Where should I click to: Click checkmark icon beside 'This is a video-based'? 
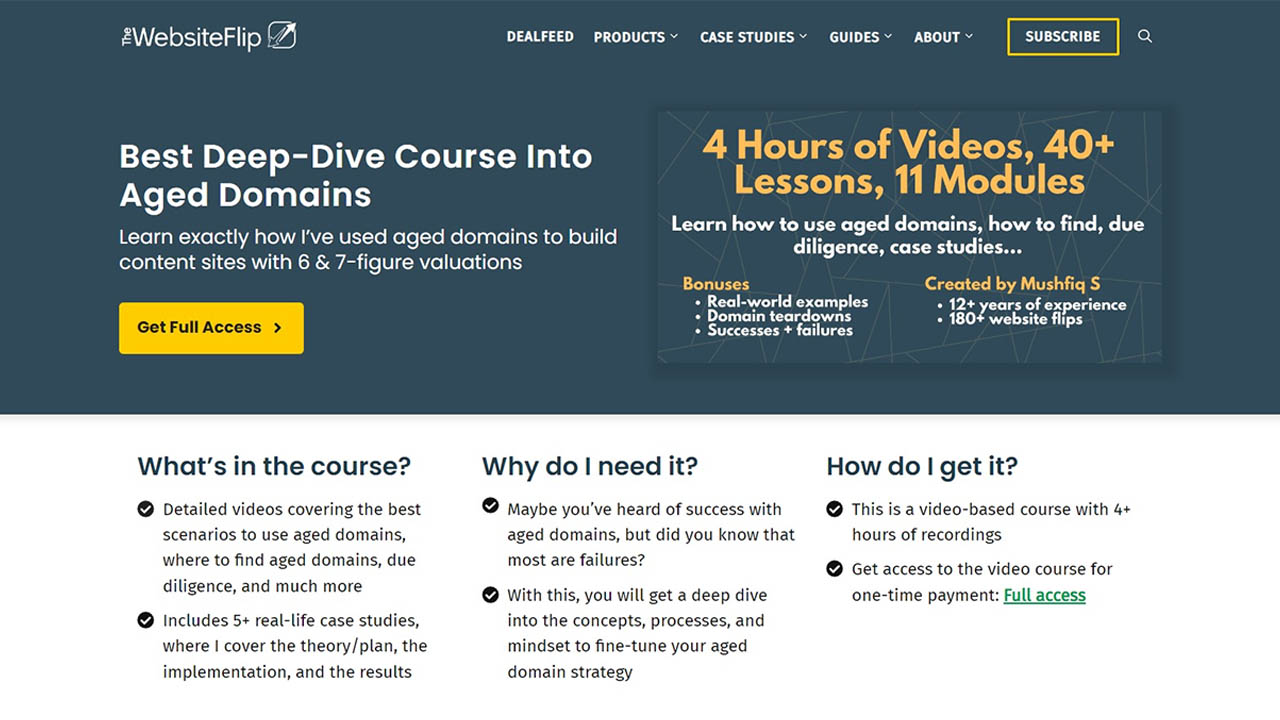pyautogui.click(x=835, y=509)
